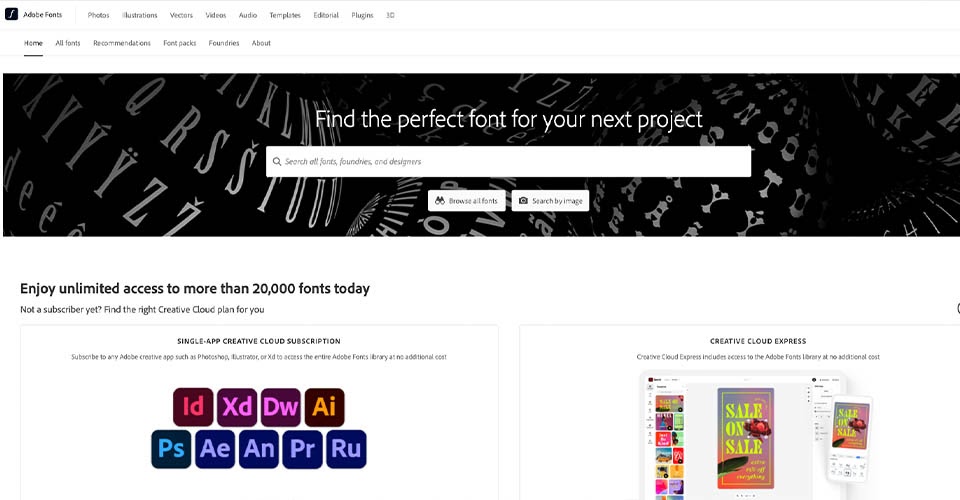Click the Adobe Fonts logo icon
This screenshot has width=960, height=500.
[x=11, y=14]
